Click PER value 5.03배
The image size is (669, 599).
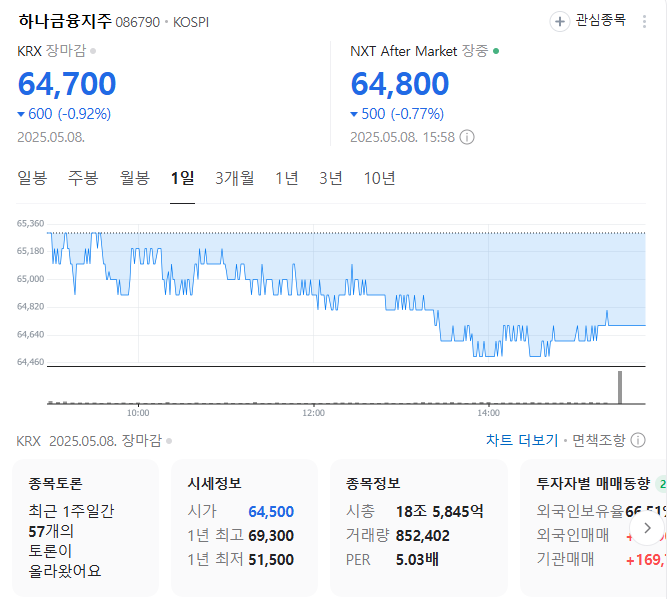pyautogui.click(x=417, y=559)
